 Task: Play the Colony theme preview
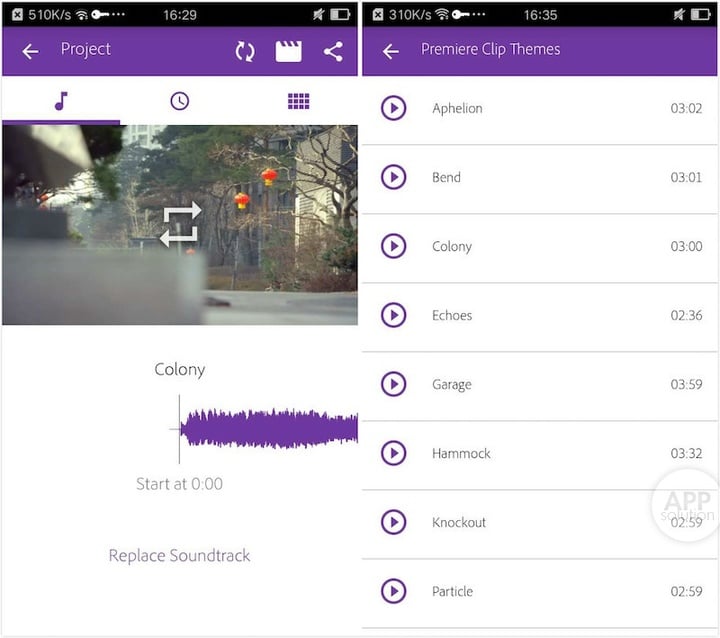coord(394,246)
